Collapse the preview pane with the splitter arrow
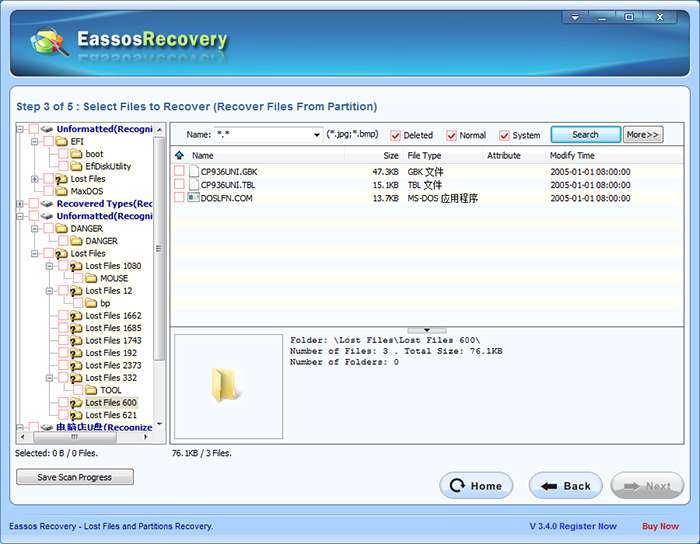Screen dimensions: 700x544 coord(427,330)
